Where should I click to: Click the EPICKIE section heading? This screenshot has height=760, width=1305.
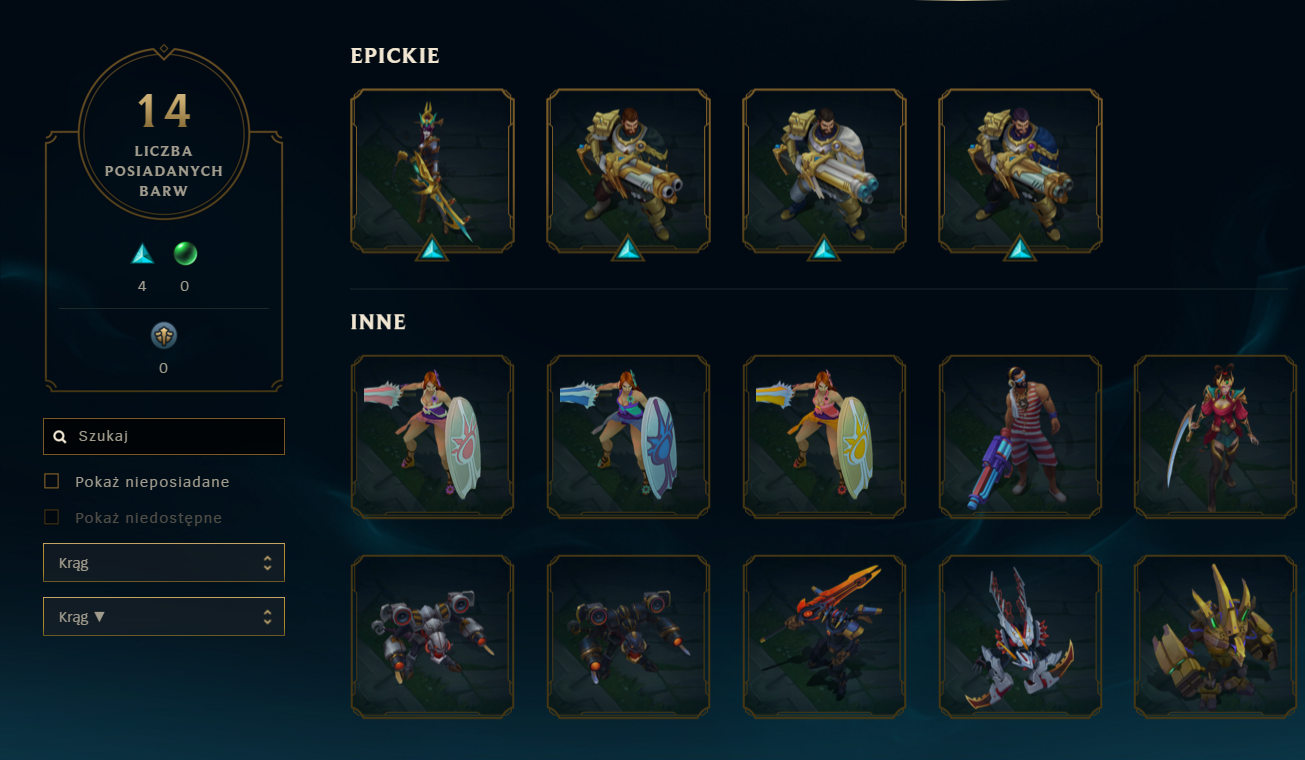395,56
